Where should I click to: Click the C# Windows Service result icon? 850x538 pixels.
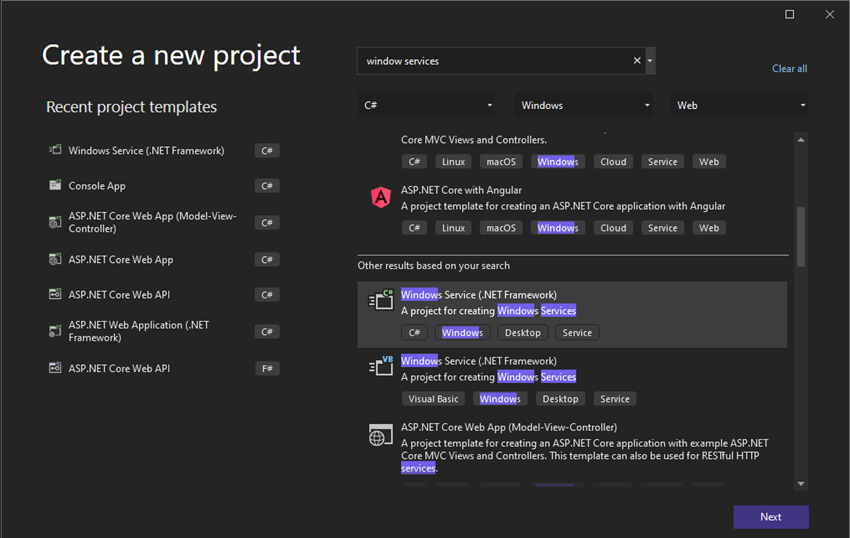point(381,300)
